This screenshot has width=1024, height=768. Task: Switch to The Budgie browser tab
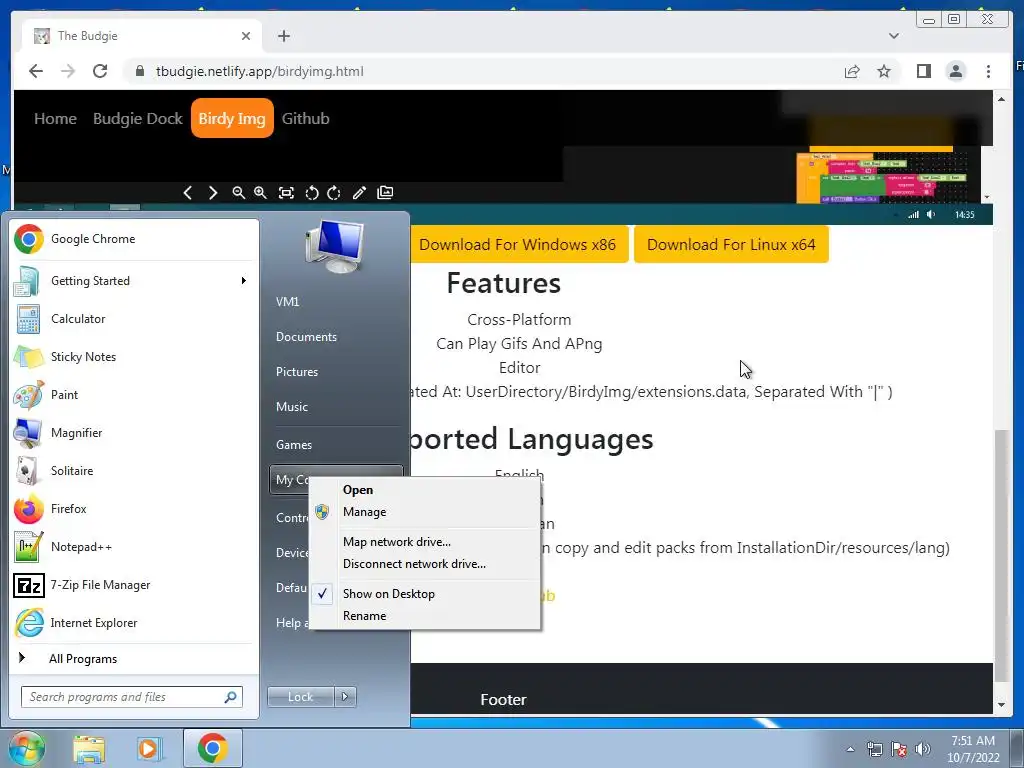pos(142,36)
